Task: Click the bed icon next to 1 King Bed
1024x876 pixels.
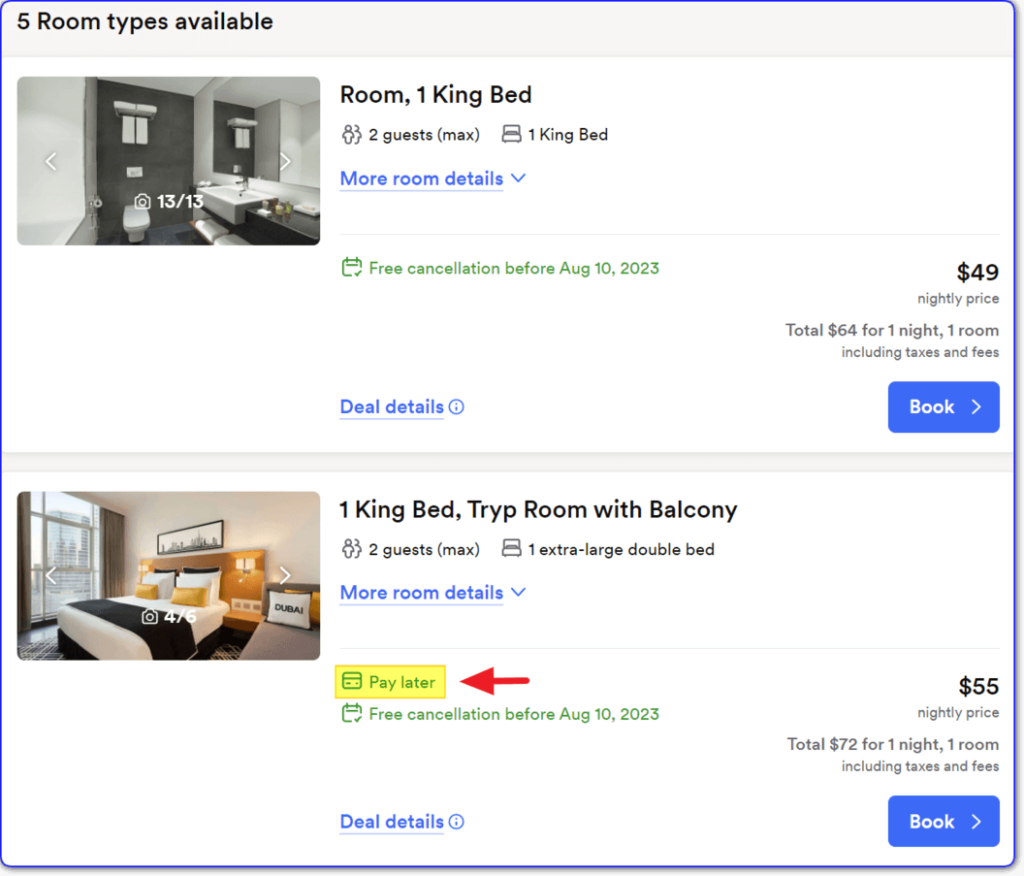Action: [x=512, y=134]
